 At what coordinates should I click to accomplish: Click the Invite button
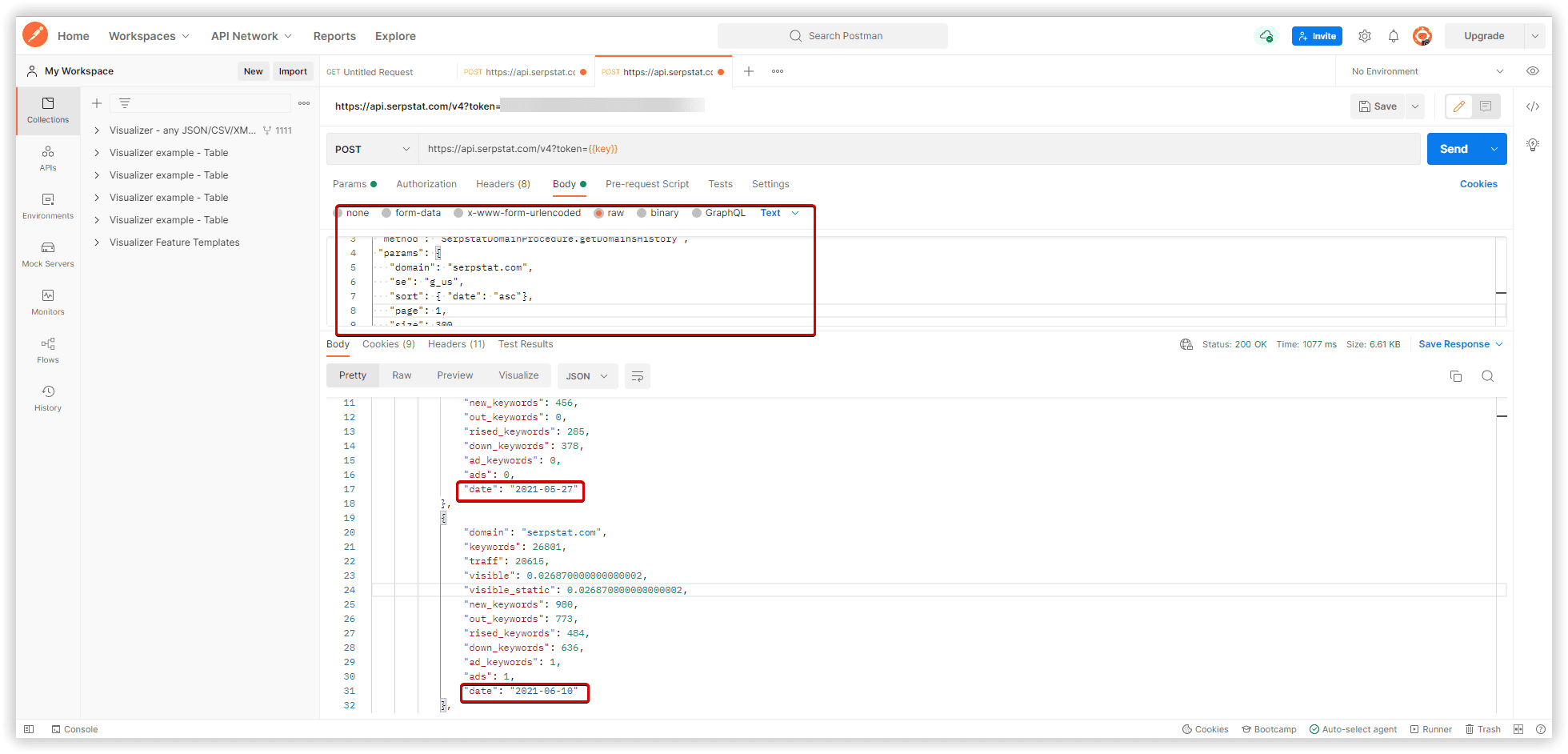tap(1317, 36)
